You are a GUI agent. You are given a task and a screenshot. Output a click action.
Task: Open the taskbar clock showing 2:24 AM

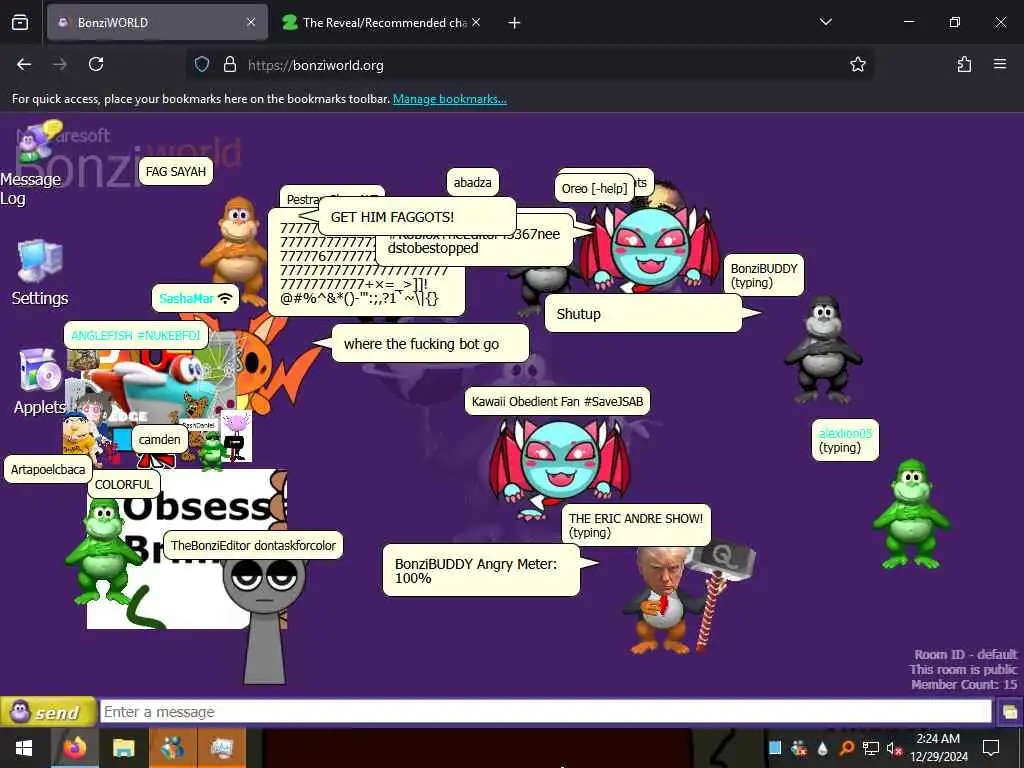click(x=938, y=748)
